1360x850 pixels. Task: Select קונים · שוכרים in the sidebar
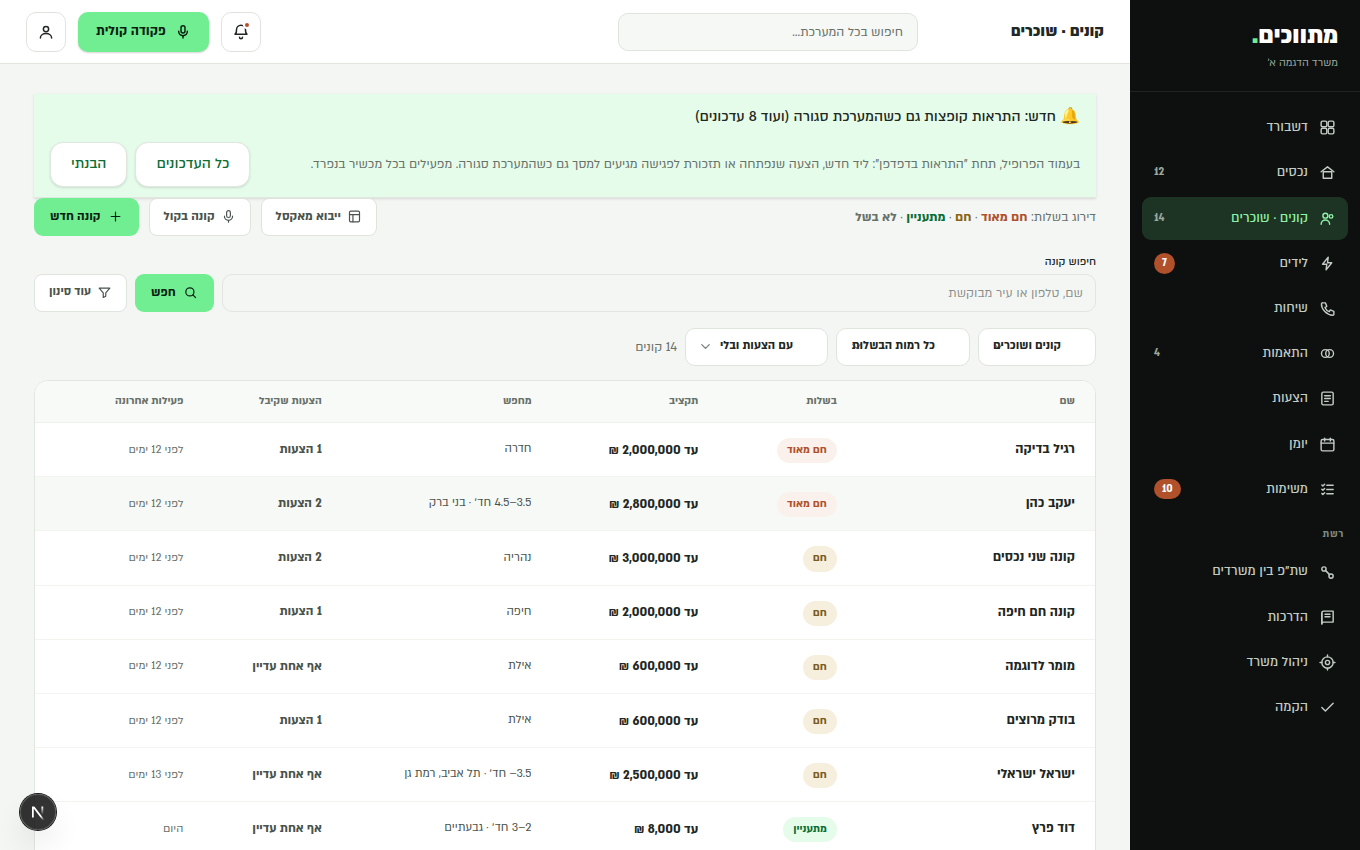pyautogui.click(x=1245, y=218)
